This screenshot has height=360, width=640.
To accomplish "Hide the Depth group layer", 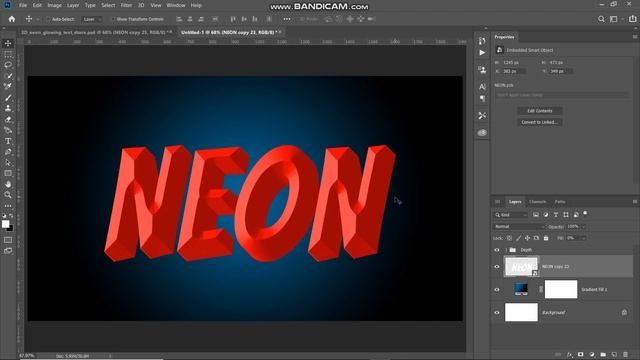I will [497, 250].
